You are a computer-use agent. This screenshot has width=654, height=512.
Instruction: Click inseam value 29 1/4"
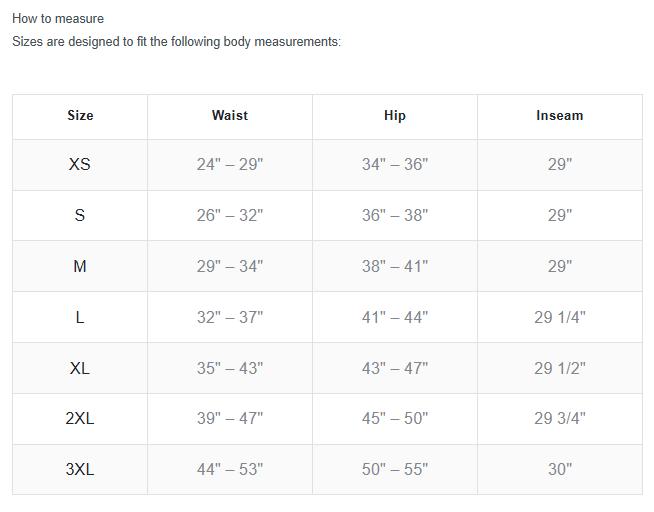pos(560,317)
